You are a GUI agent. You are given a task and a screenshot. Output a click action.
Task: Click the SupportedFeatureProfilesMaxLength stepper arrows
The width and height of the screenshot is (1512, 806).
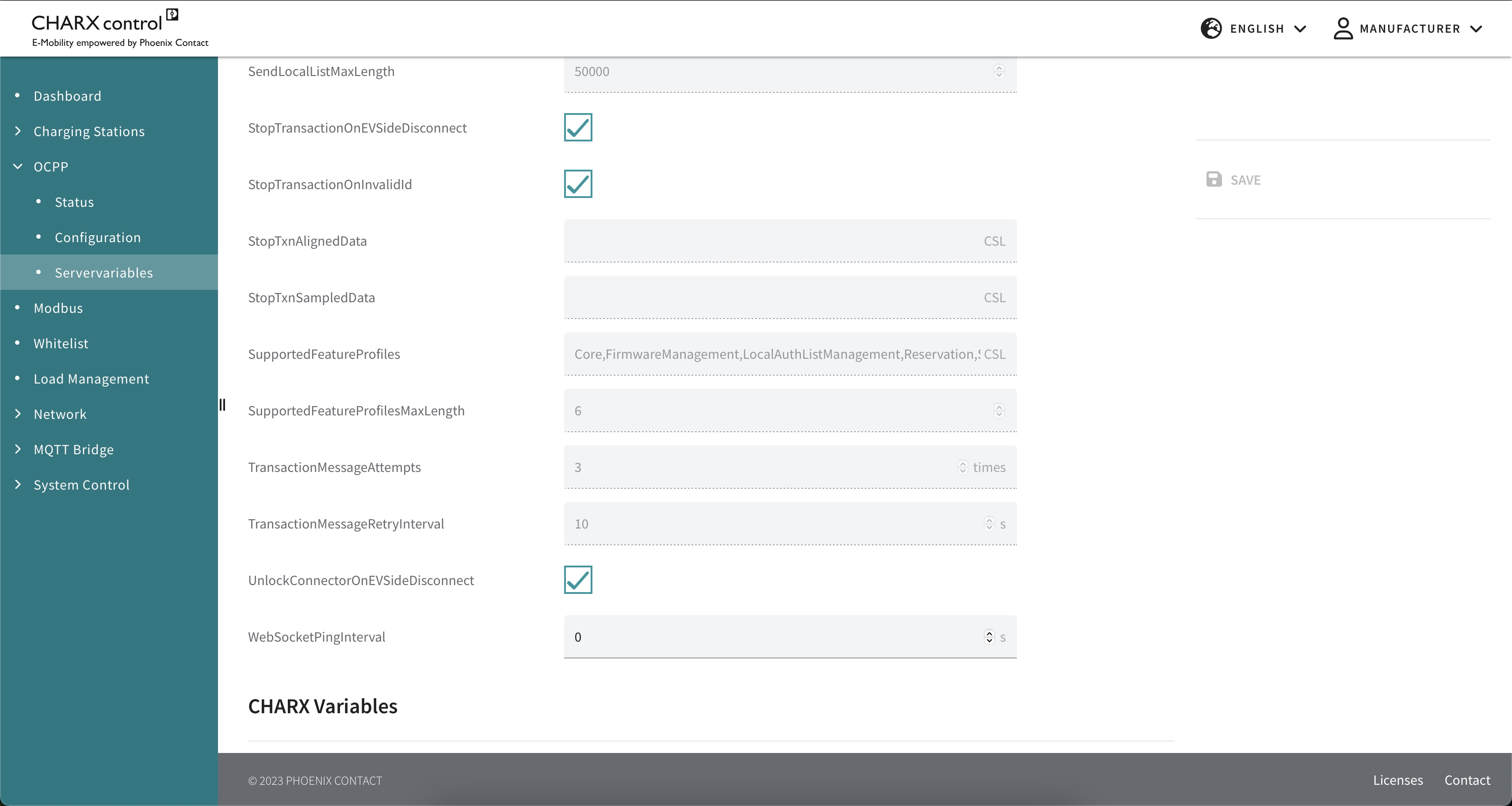999,411
